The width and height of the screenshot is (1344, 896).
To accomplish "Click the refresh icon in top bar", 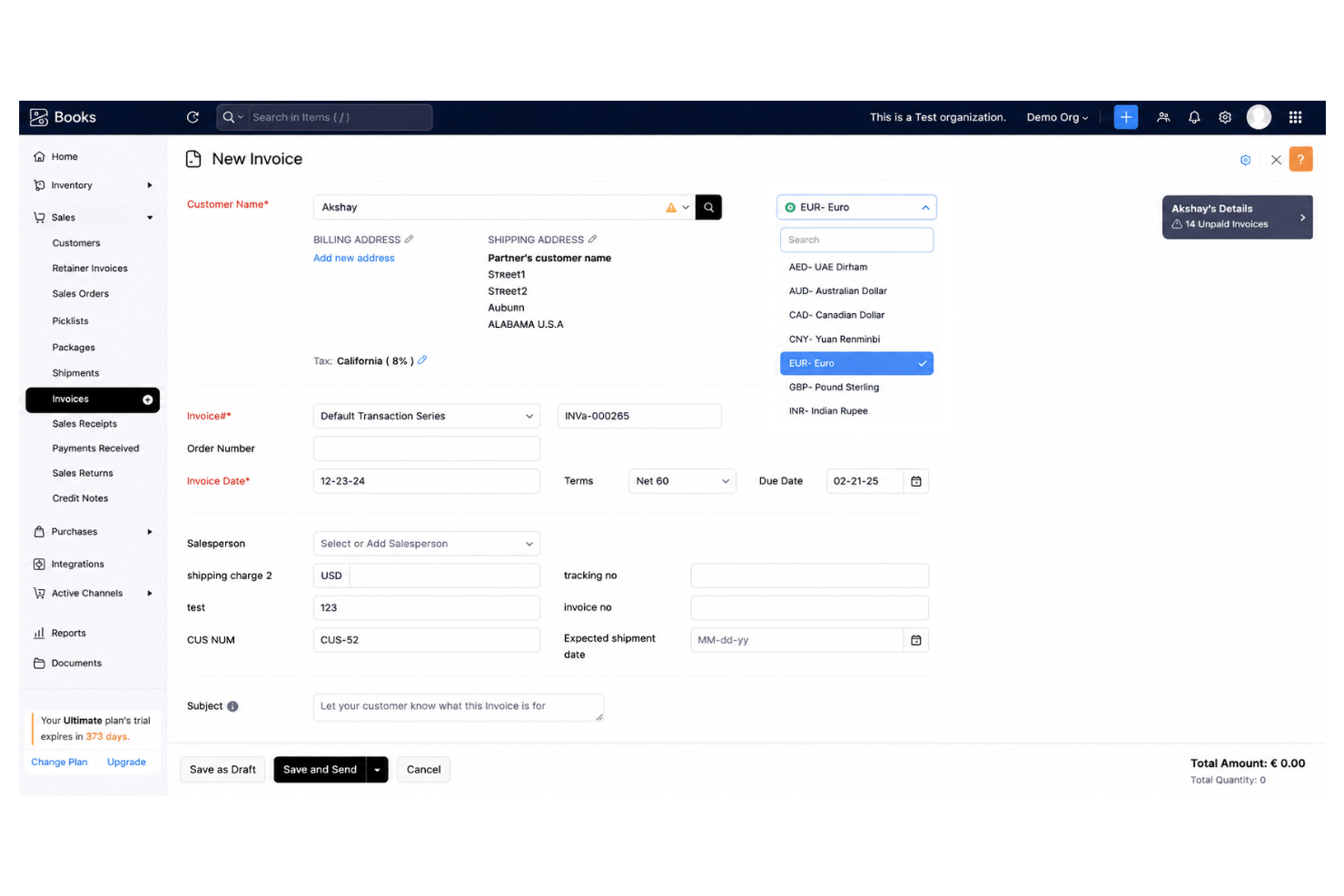I will pos(193,117).
